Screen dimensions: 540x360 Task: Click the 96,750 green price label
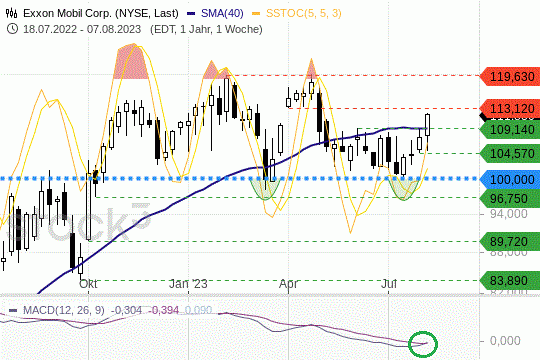click(510, 198)
